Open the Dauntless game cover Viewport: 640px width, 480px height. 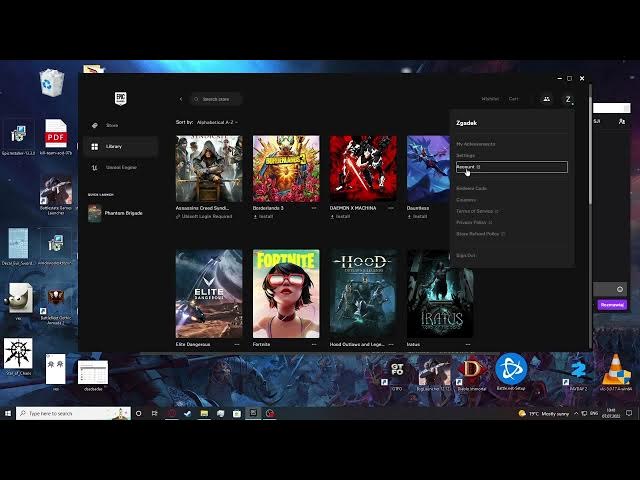click(x=428, y=169)
